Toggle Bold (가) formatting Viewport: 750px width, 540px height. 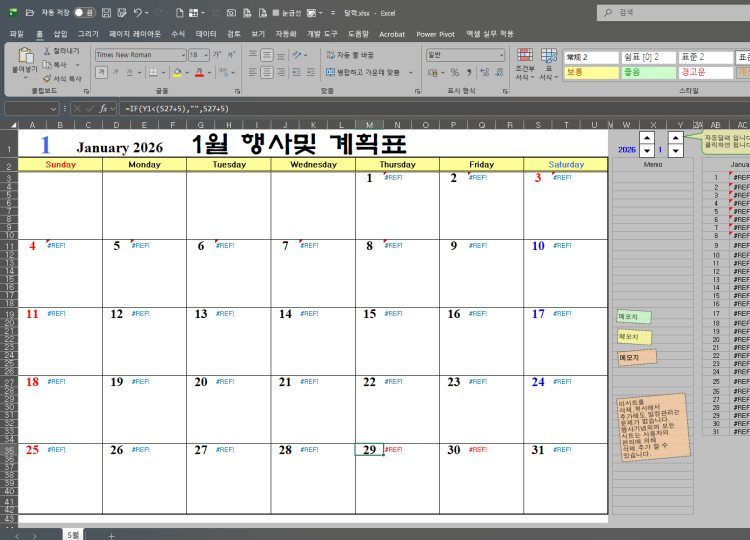click(101, 72)
